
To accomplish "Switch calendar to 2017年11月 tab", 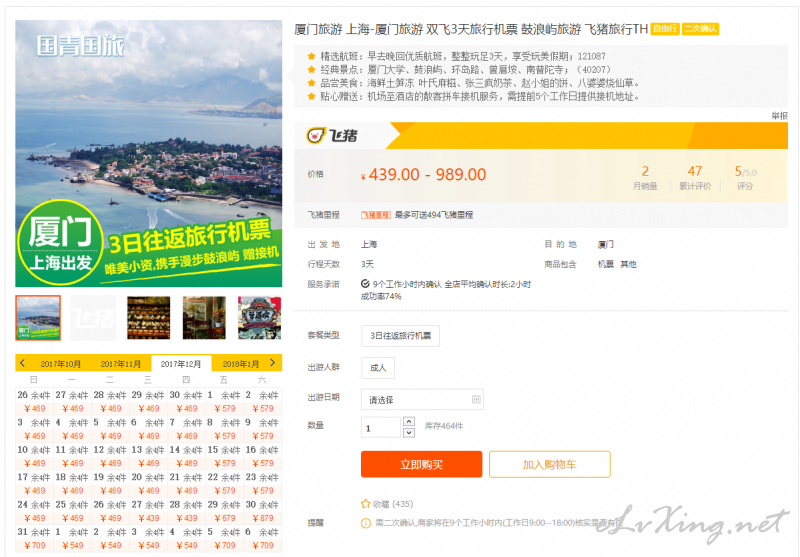I will (x=121, y=364).
